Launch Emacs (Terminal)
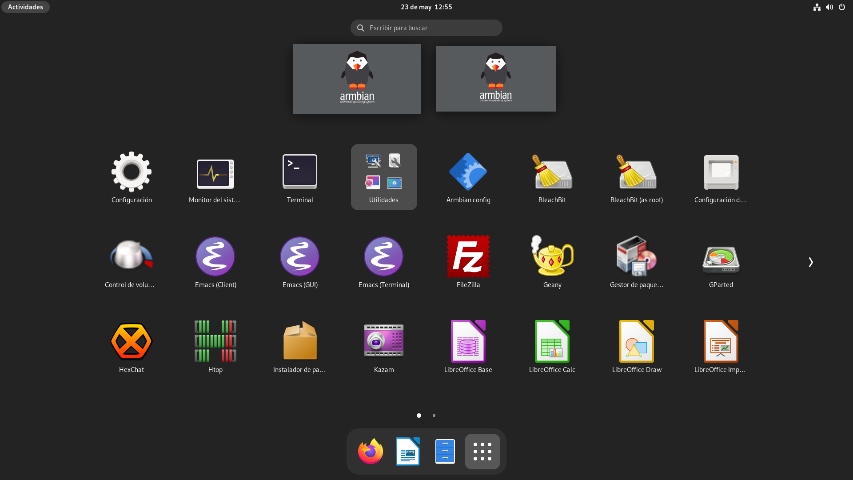853x480 pixels. pos(384,262)
